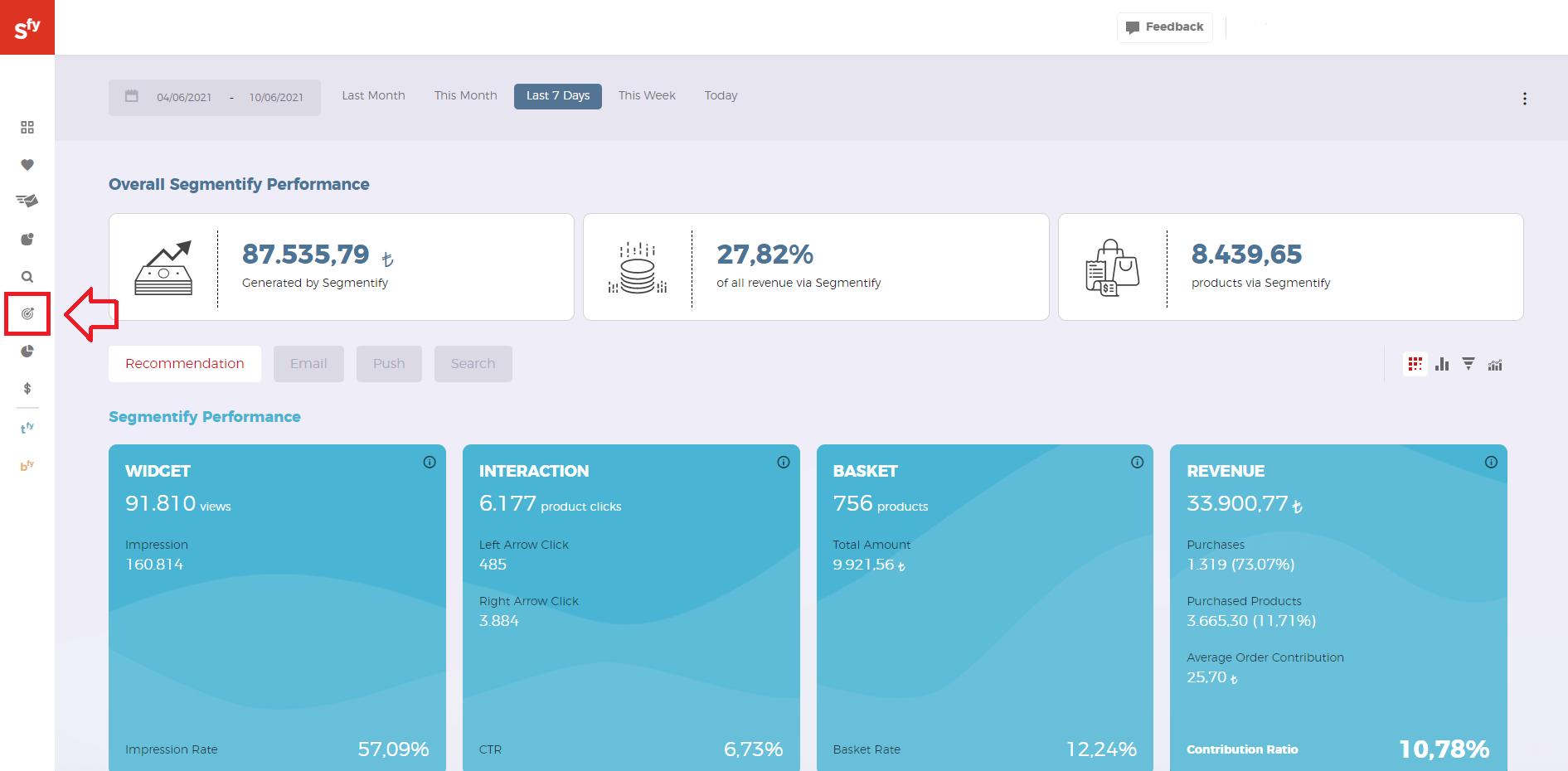Click the end date 10/06/2021 field
The image size is (1568, 771).
276,97
